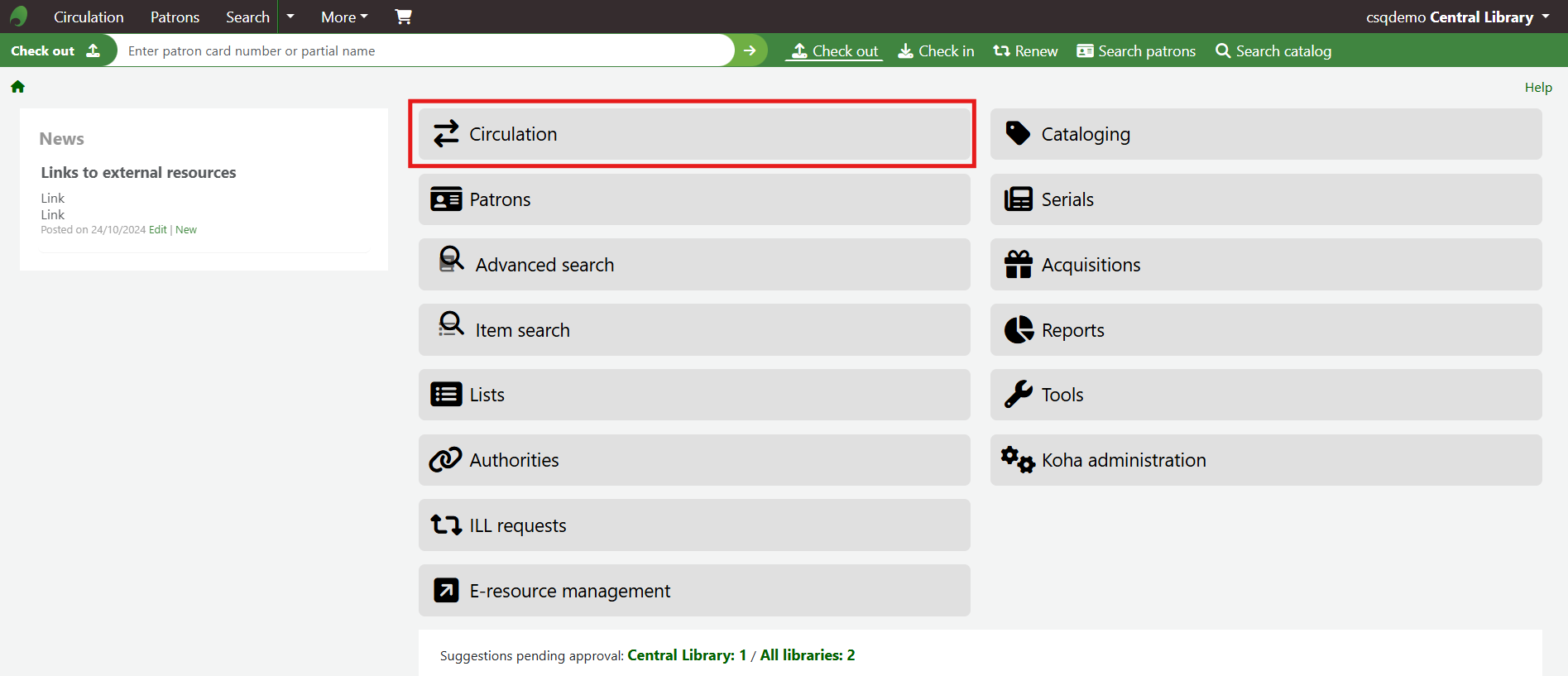1568x676 pixels.
Task: Expand the csqdemo Central Library menu
Action: (x=1457, y=17)
